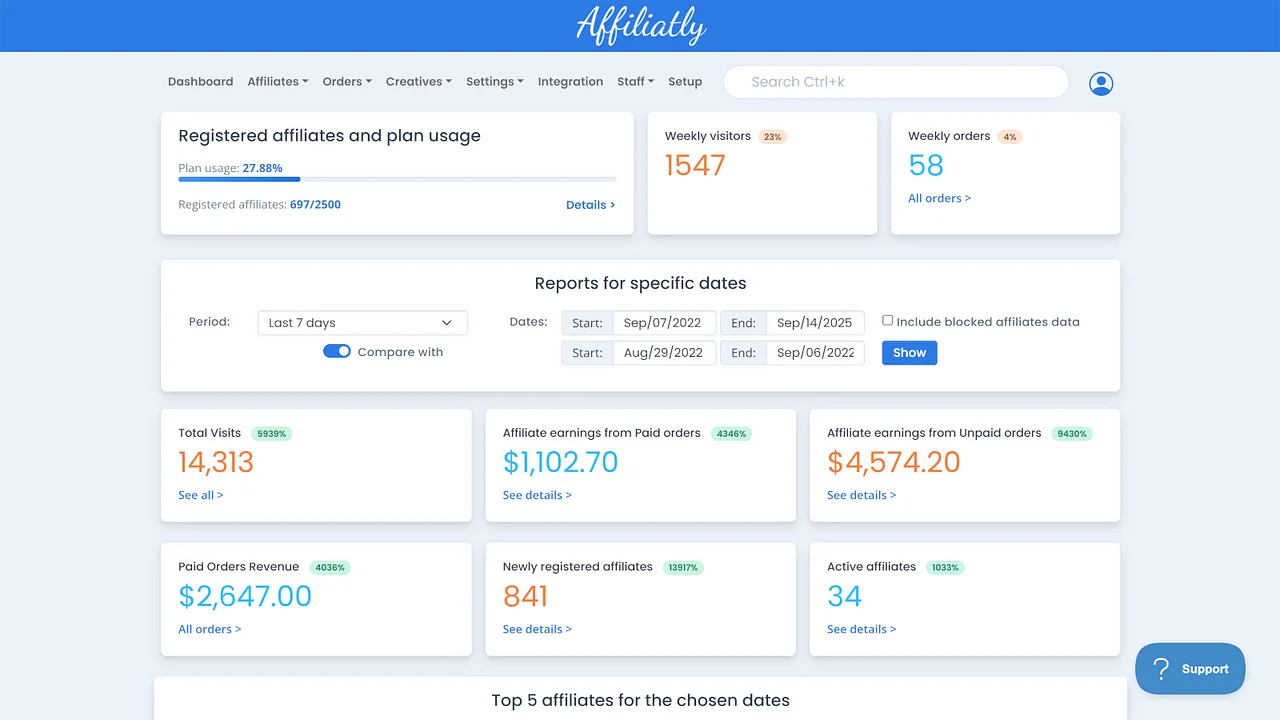Click the plan usage progress bar
This screenshot has height=720, width=1280.
click(x=397, y=179)
